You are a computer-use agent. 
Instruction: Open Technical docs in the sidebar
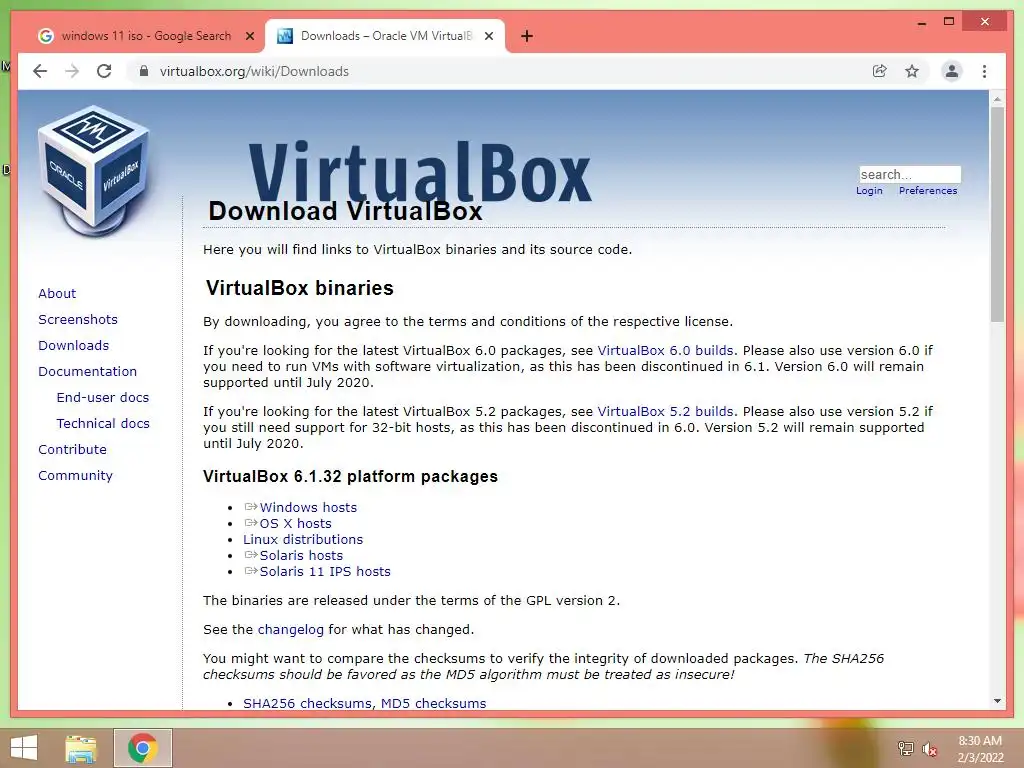pyautogui.click(x=103, y=424)
